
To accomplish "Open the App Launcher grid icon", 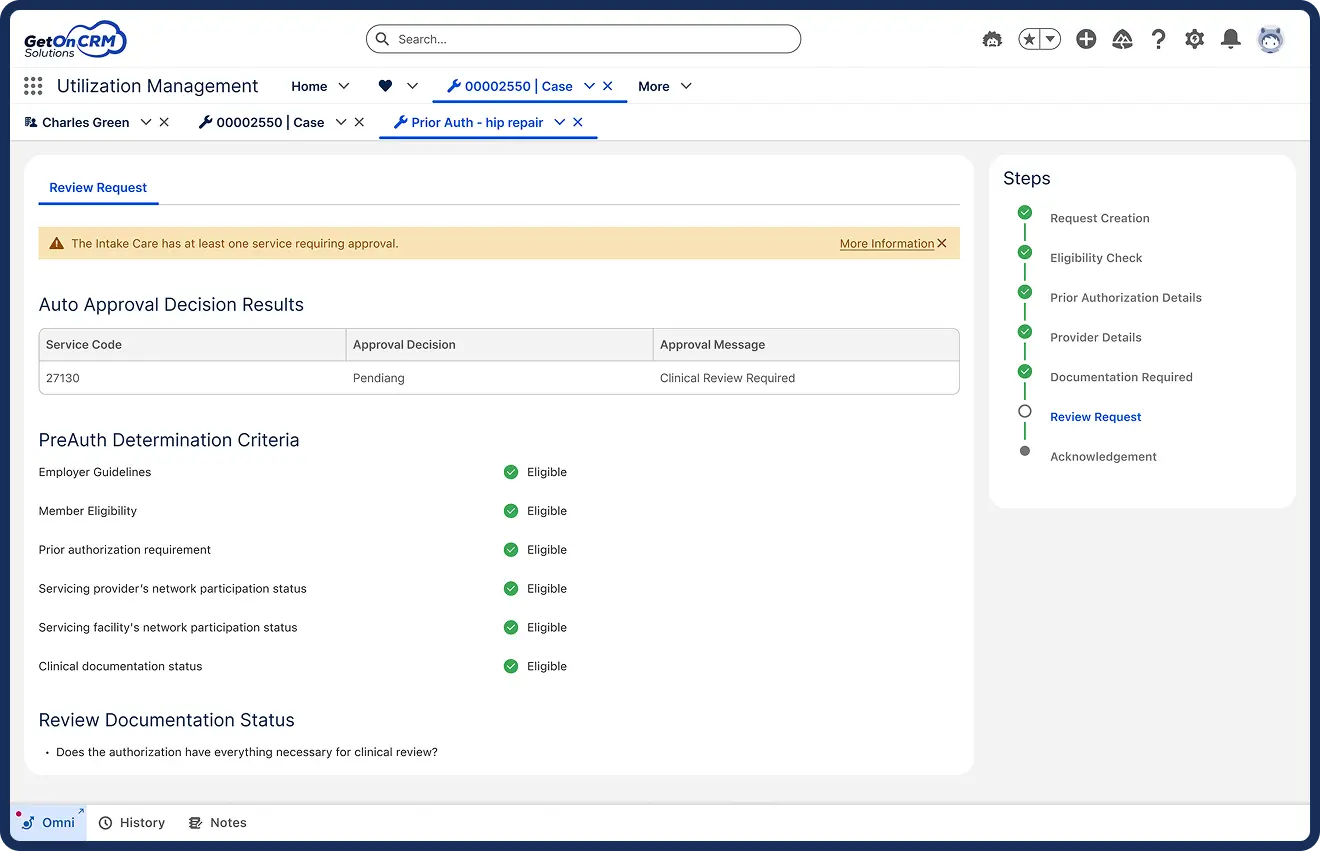I will click(33, 87).
